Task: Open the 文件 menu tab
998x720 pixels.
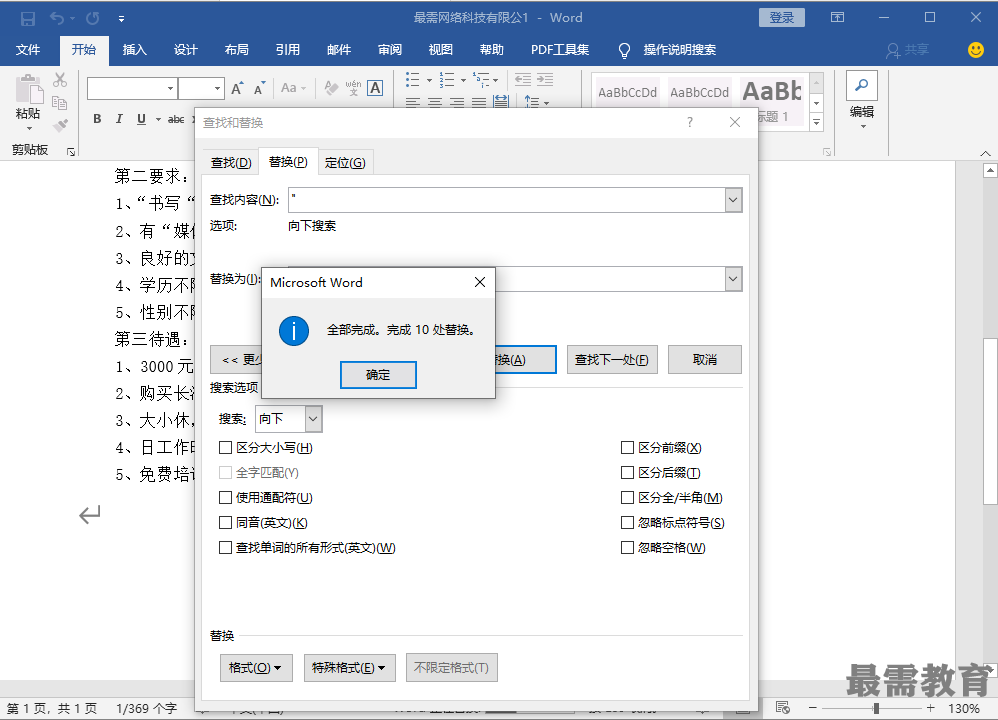Action: (x=28, y=50)
